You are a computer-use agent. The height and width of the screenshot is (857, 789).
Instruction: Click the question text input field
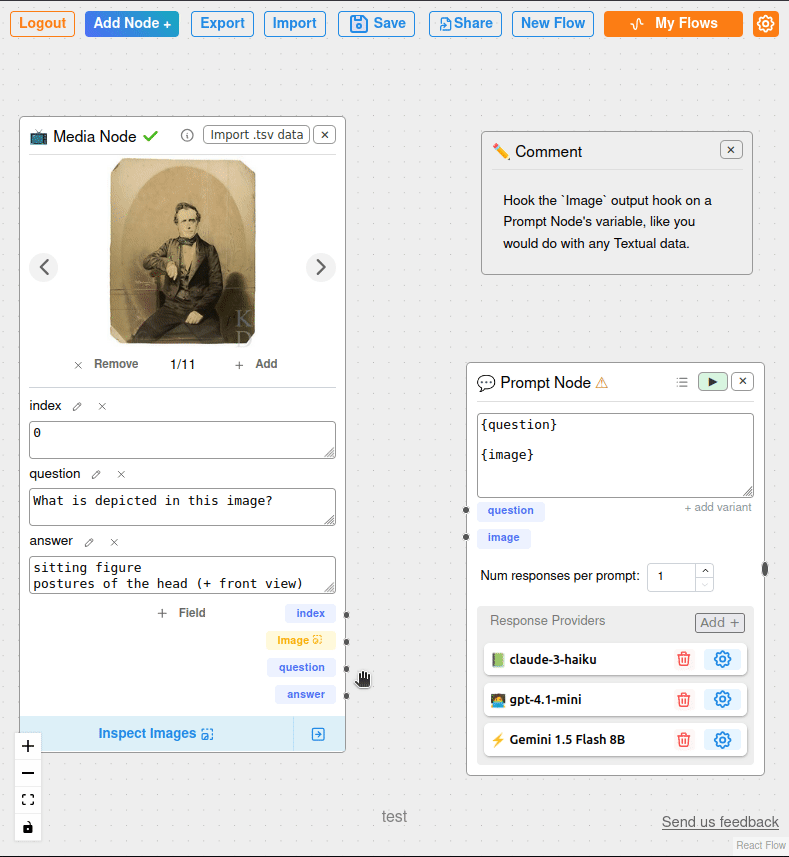182,506
